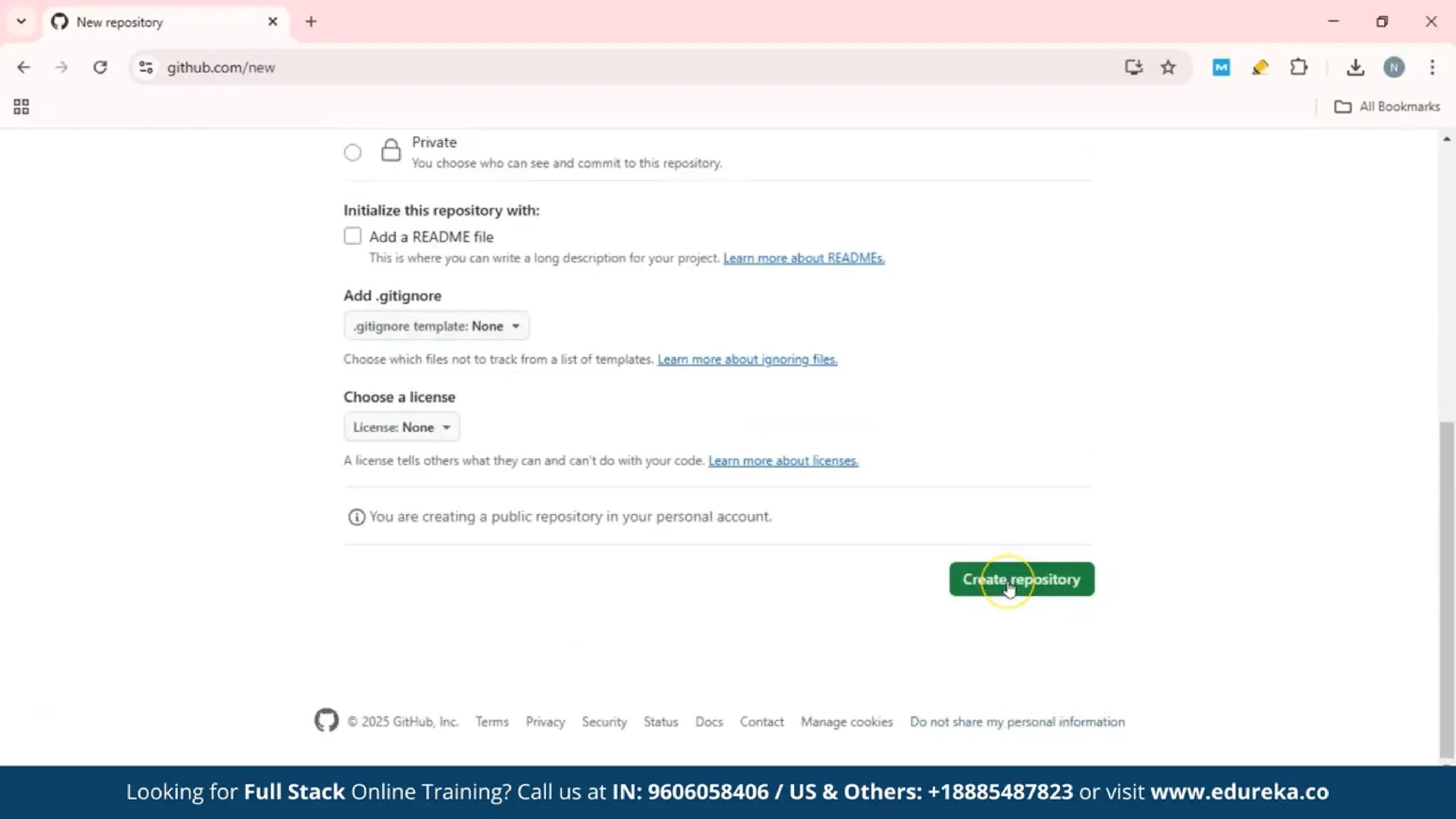Click the site information icon in address bar
Image resolution: width=1456 pixels, height=819 pixels.
coord(146,67)
